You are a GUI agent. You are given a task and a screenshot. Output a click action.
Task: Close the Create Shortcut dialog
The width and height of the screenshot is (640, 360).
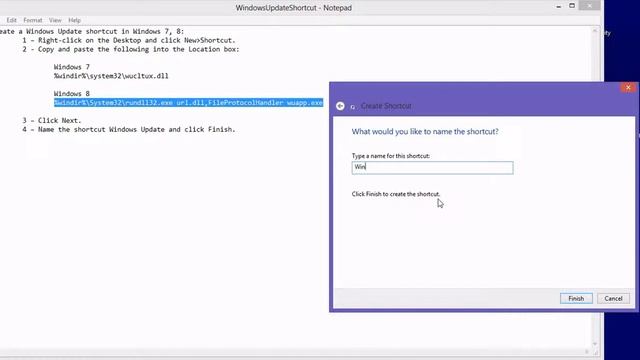tap(628, 87)
